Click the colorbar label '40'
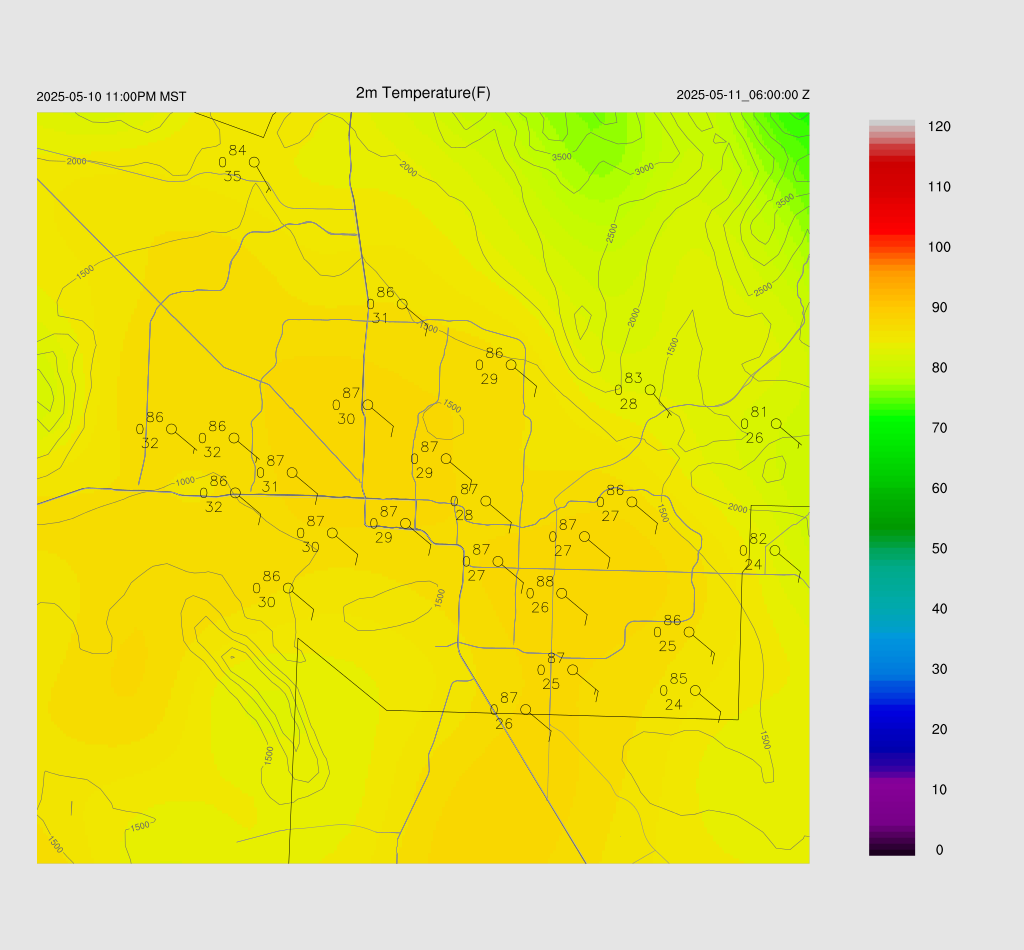Screen dimensions: 1024x950 pyautogui.click(x=939, y=609)
